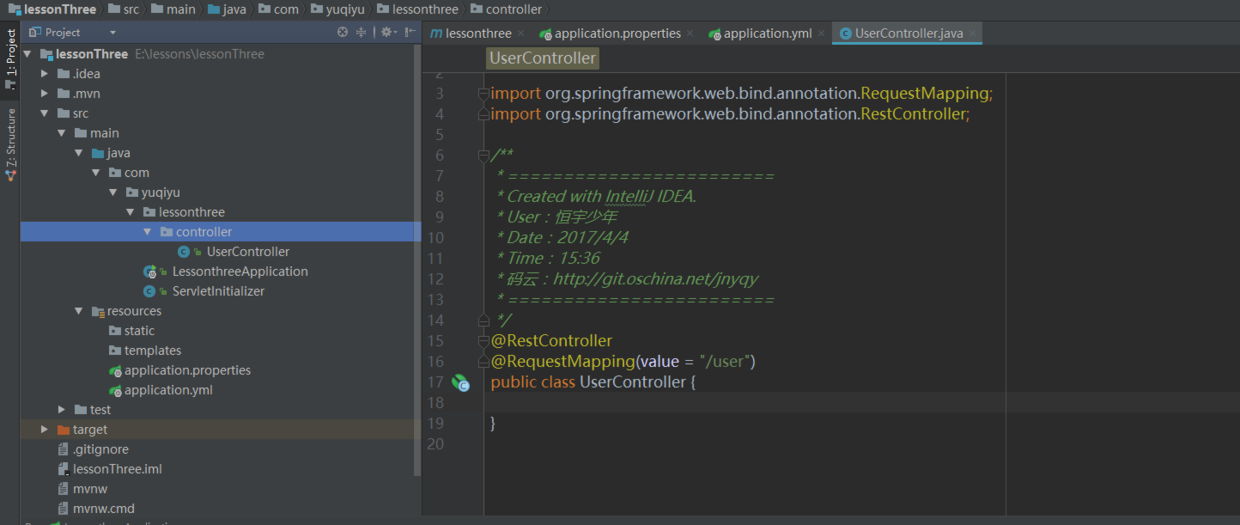Click the Collapse All icon in Project panel
Screen dimensions: 1240x525
(361, 32)
